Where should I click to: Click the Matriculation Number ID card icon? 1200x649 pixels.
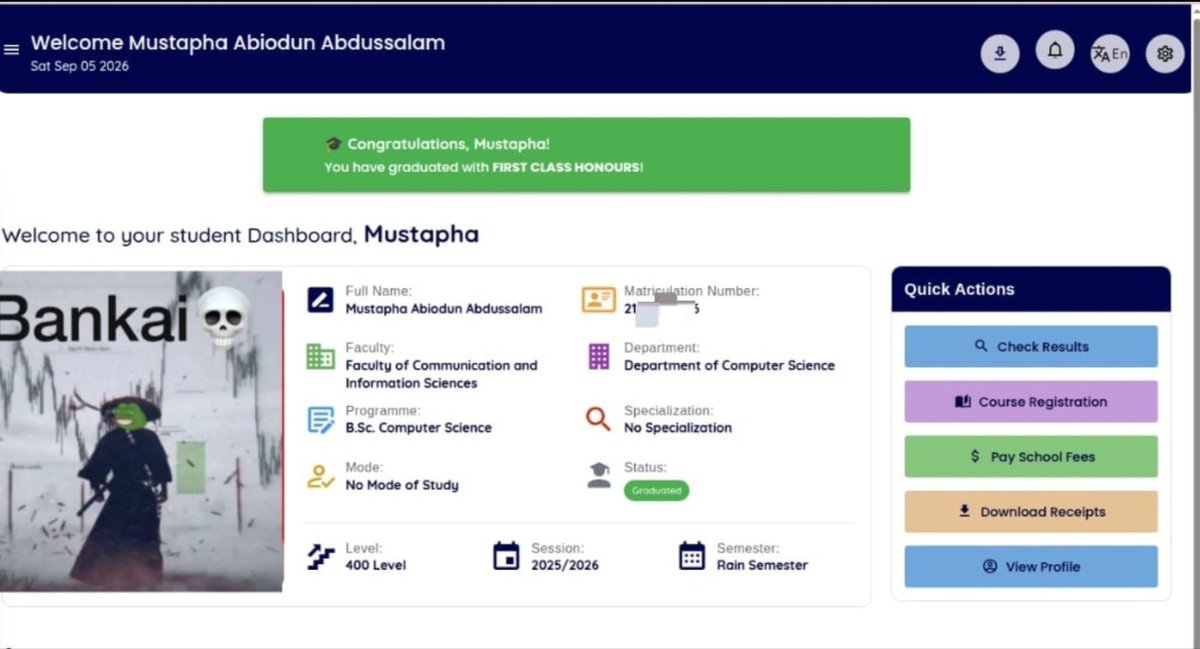(x=598, y=299)
